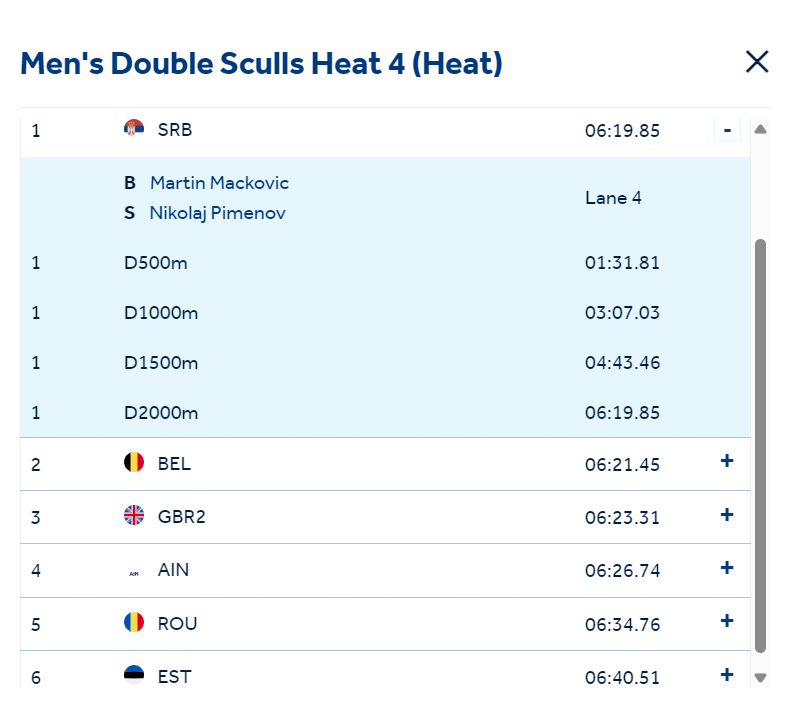790x706 pixels.
Task: Open Martin Mackovic athlete profile
Action: point(219,183)
